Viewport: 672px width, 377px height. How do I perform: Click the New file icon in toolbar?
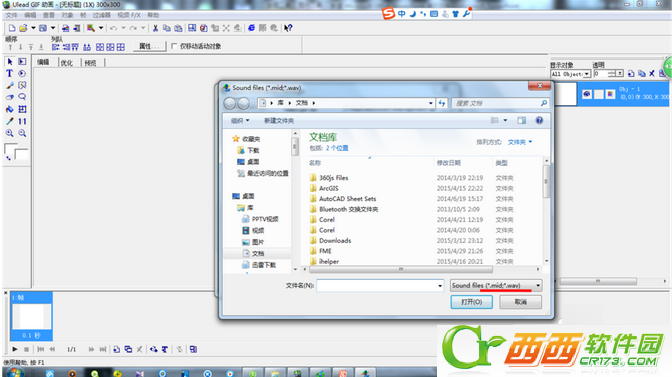click(x=12, y=28)
